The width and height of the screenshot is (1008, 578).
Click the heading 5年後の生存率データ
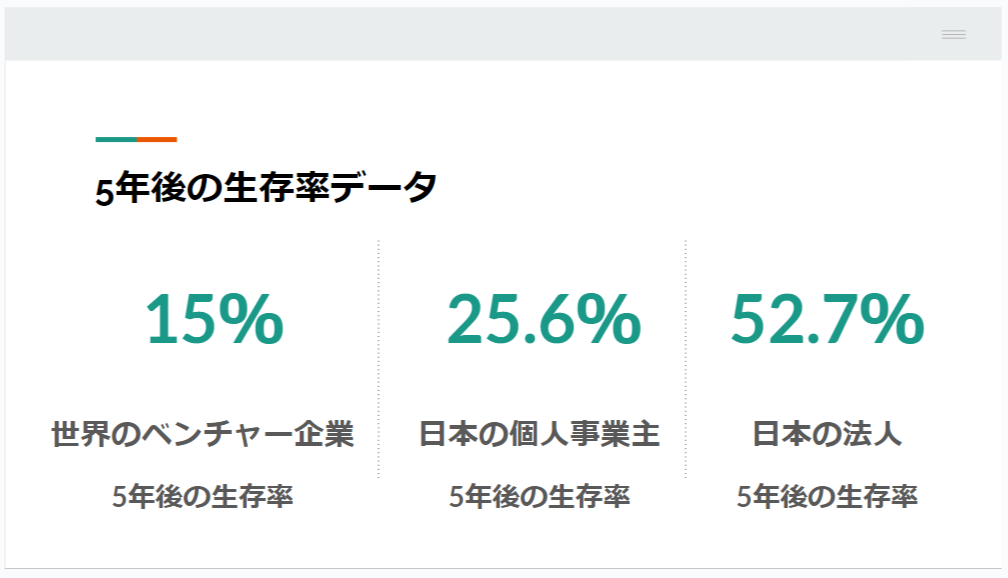click(x=266, y=188)
